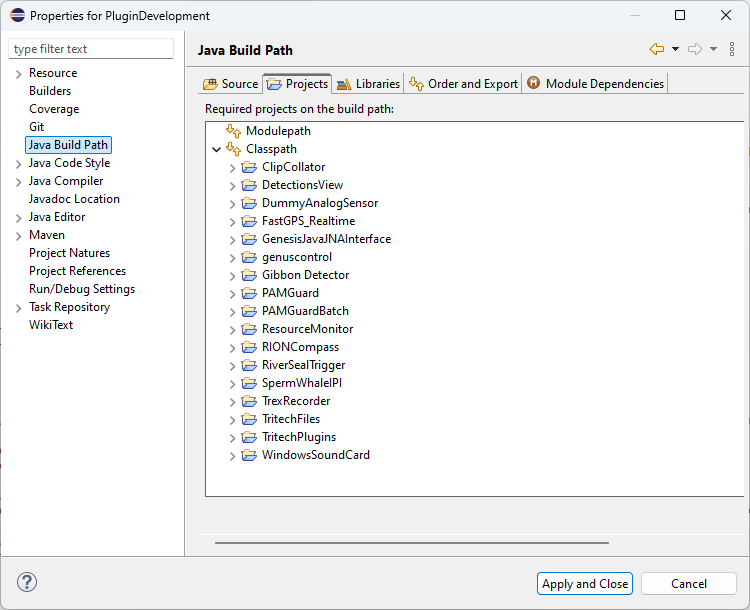Click the horizontal scrollbar at the bottom
Screen dimensions: 750x610
coord(411,543)
